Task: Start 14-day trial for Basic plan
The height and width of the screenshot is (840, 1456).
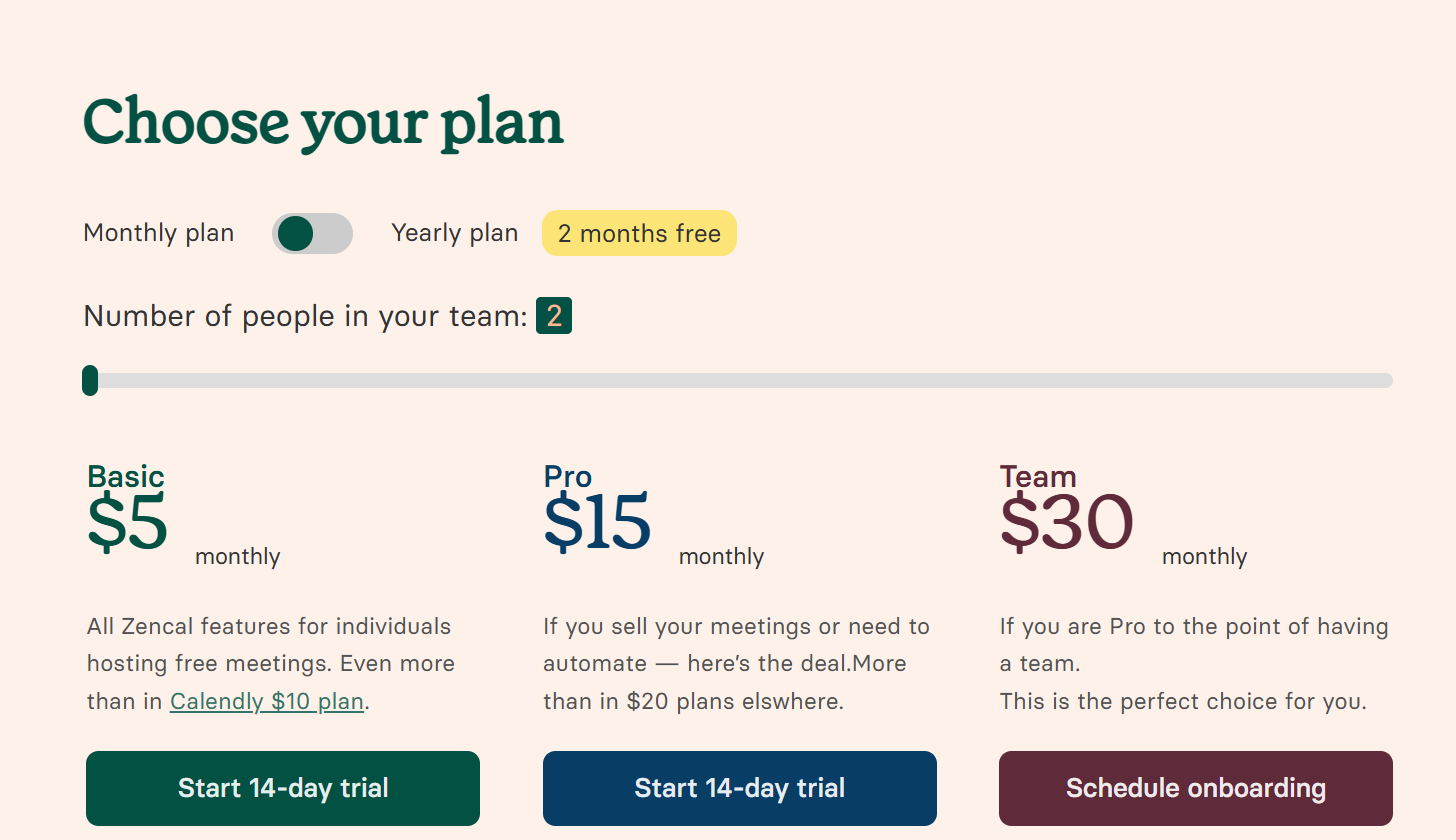Action: (282, 788)
